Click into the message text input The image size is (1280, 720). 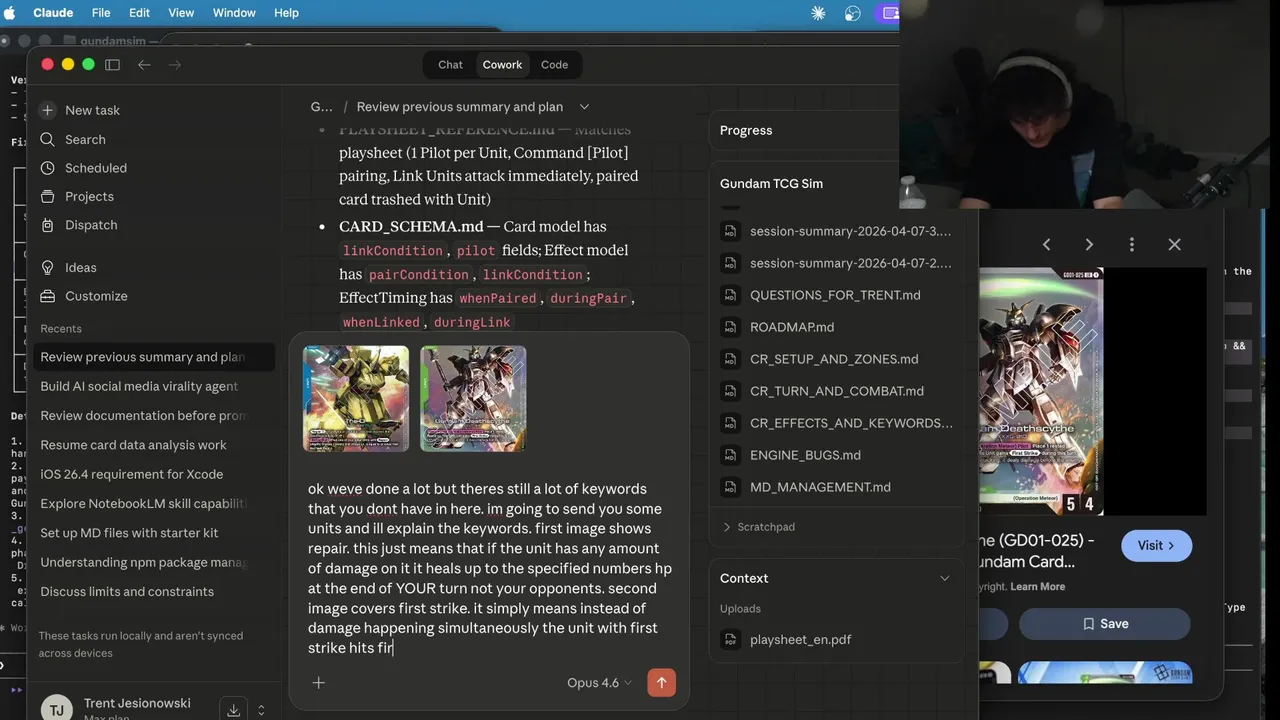[489, 568]
